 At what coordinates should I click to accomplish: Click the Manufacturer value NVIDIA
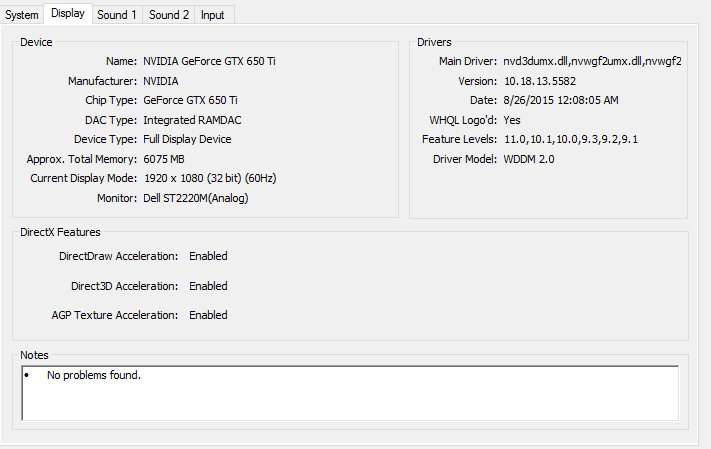(161, 81)
